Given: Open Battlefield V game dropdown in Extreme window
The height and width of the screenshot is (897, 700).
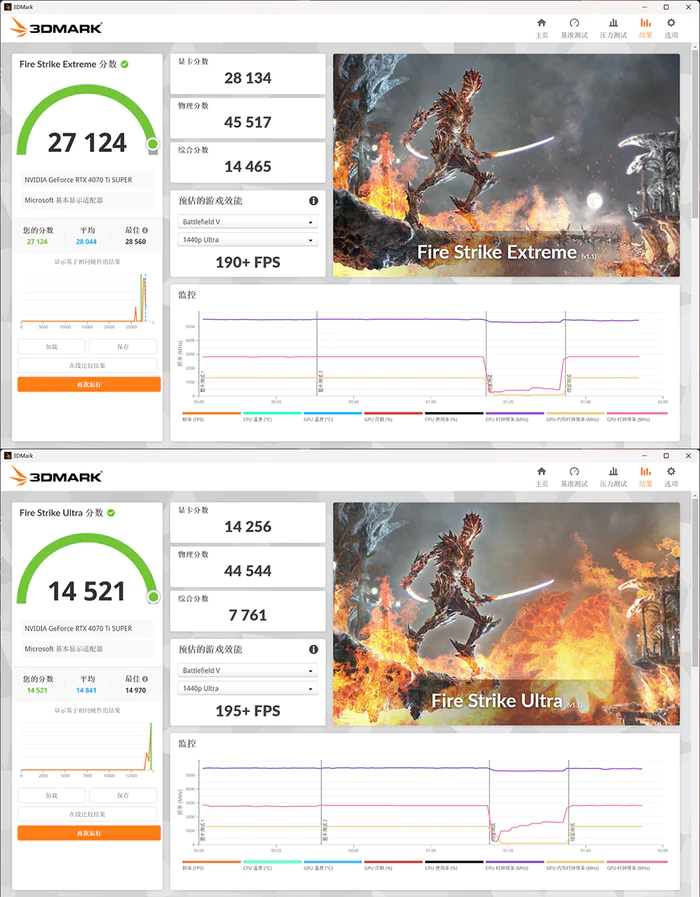Looking at the screenshot, I should tap(248, 222).
